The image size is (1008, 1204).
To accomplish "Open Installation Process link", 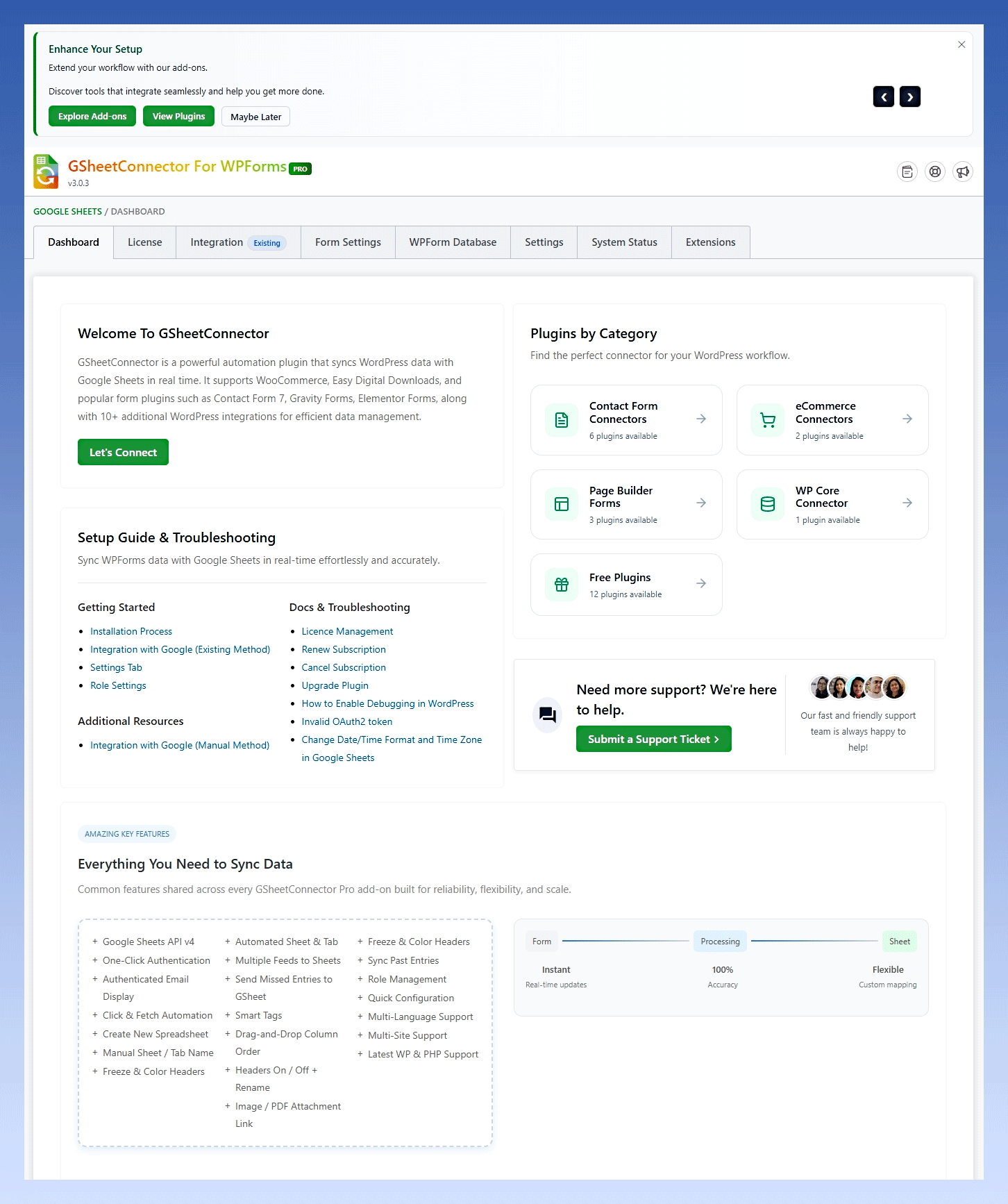I will click(131, 631).
